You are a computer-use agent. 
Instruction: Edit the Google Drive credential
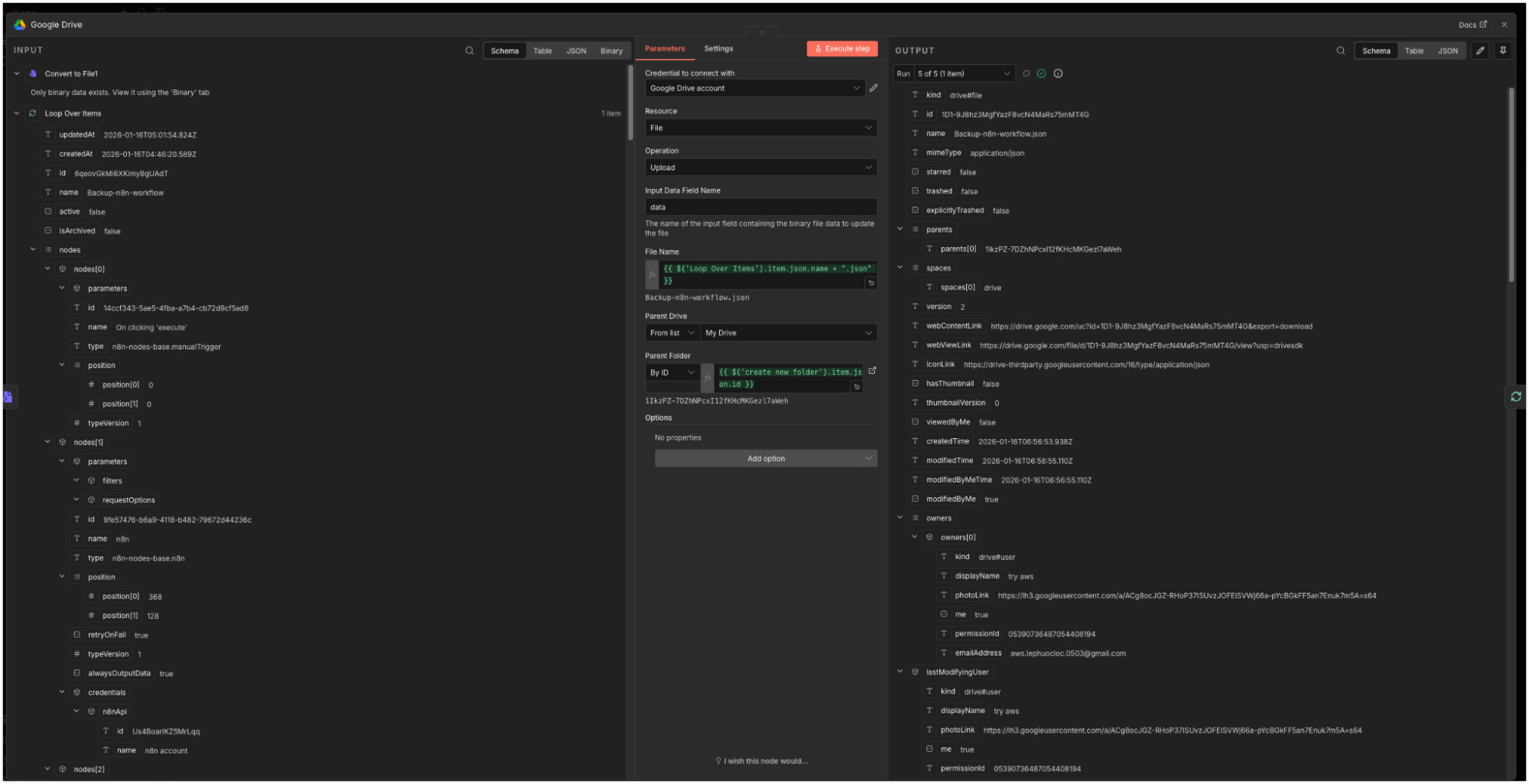click(x=873, y=88)
